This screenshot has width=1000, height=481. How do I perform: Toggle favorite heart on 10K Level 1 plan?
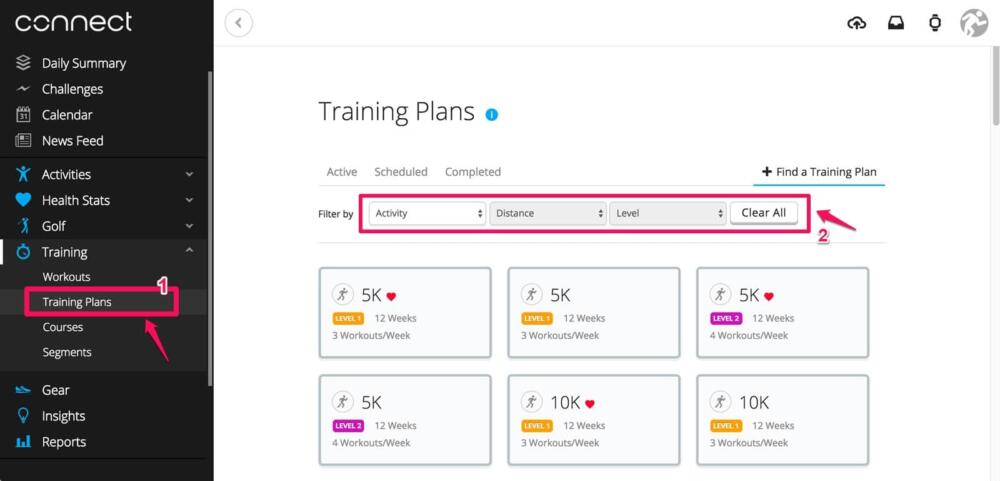pos(590,404)
